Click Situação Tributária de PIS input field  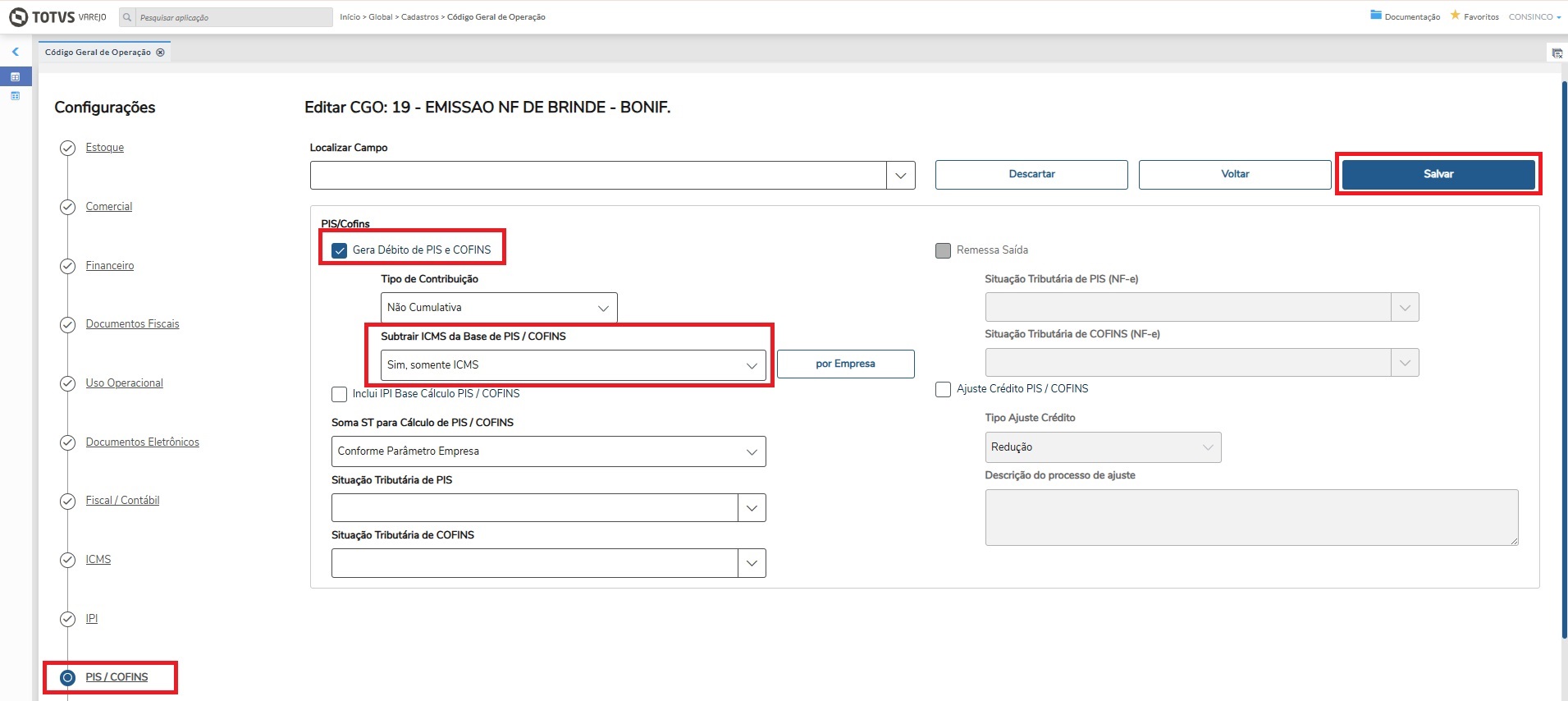pyautogui.click(x=535, y=508)
